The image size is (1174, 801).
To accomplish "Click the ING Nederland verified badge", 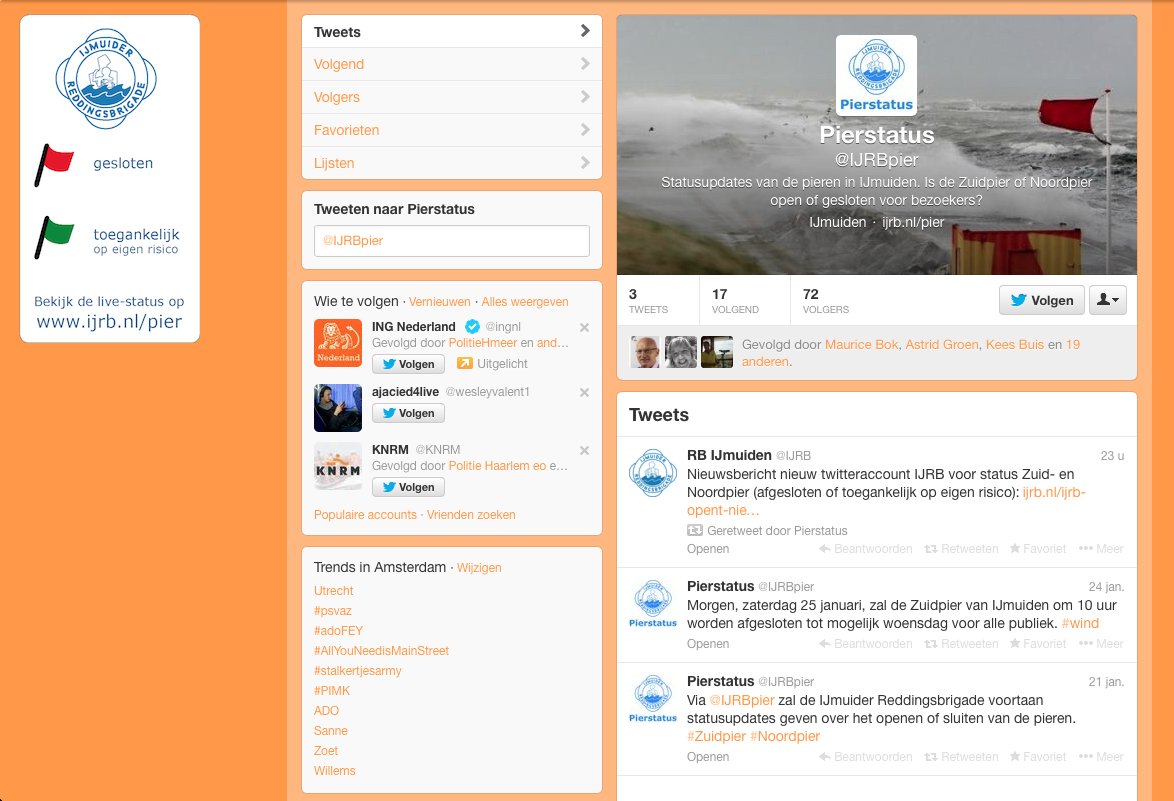I will pyautogui.click(x=472, y=326).
